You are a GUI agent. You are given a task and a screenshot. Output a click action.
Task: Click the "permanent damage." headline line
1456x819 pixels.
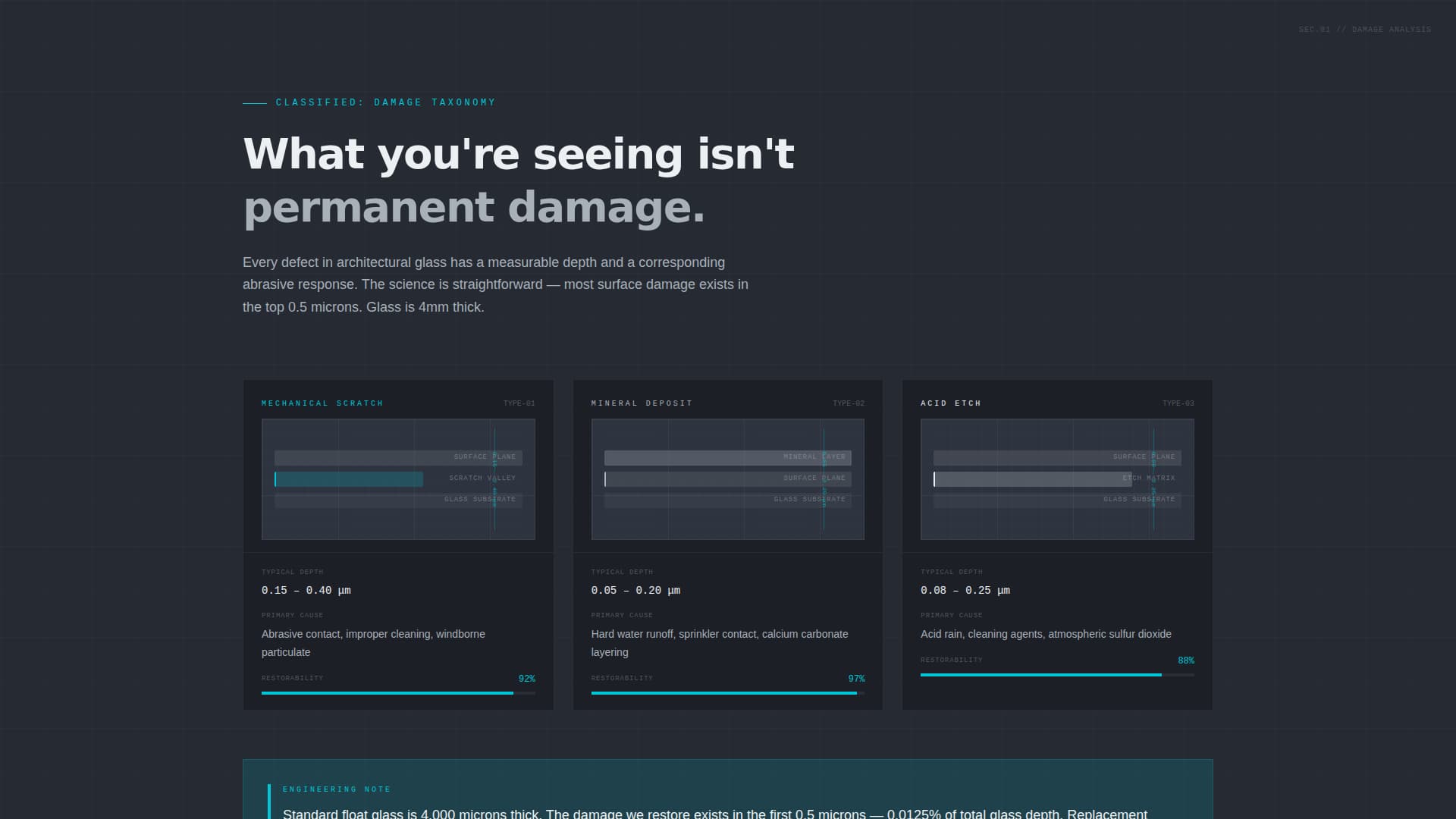click(474, 207)
